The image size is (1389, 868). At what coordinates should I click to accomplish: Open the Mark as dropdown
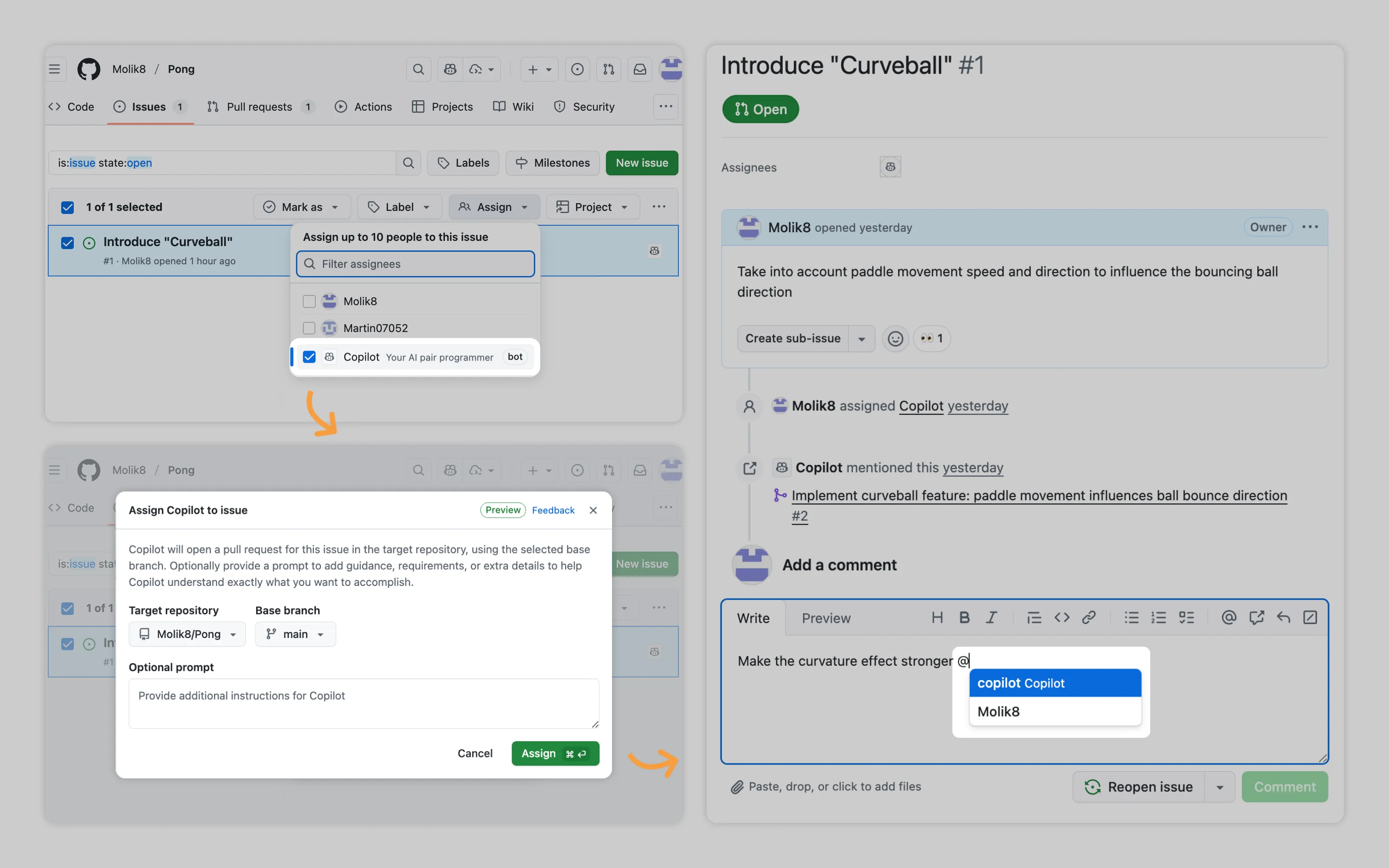(x=301, y=207)
